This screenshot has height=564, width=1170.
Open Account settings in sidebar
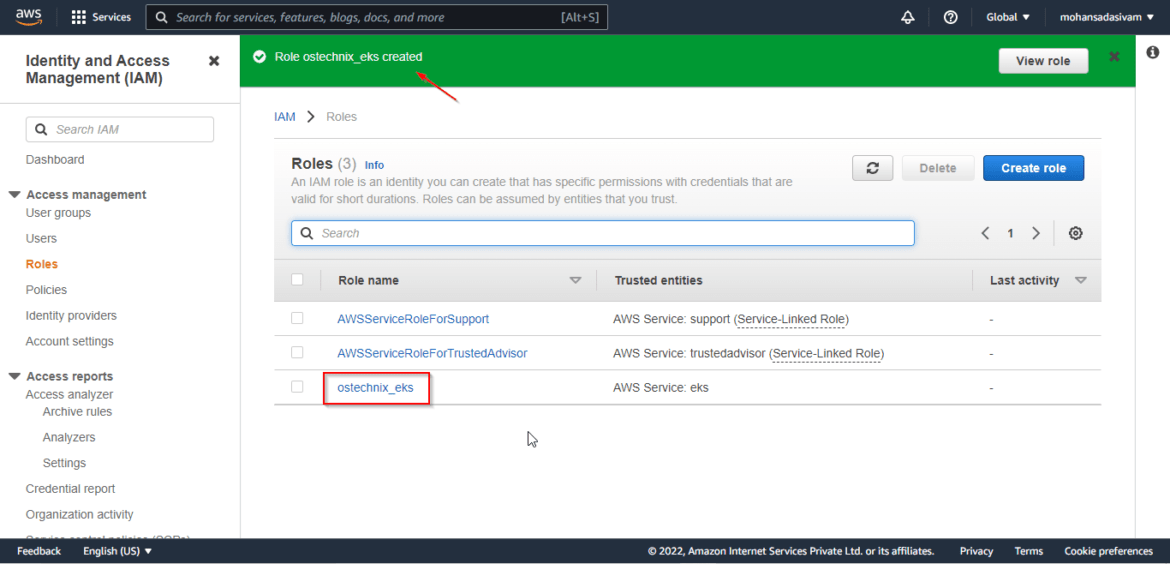pos(69,341)
